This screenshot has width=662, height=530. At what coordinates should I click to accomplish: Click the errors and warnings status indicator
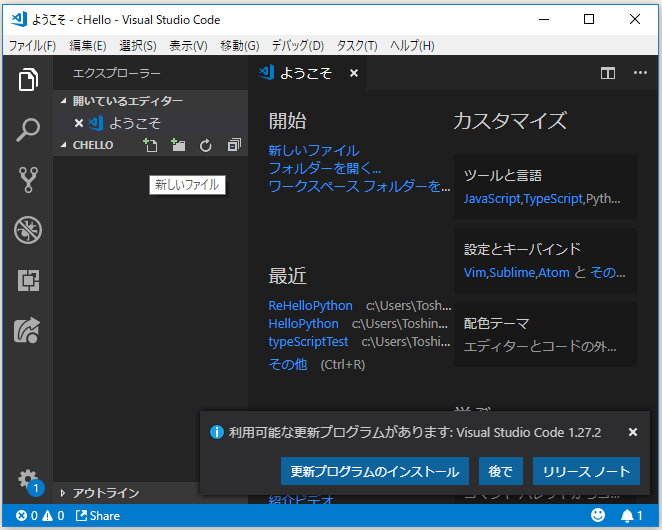pyautogui.click(x=40, y=516)
